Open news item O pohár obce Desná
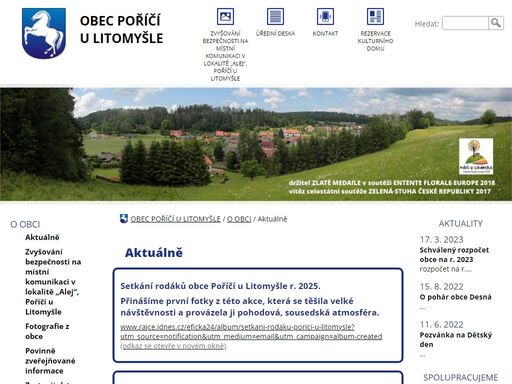 [455, 297]
